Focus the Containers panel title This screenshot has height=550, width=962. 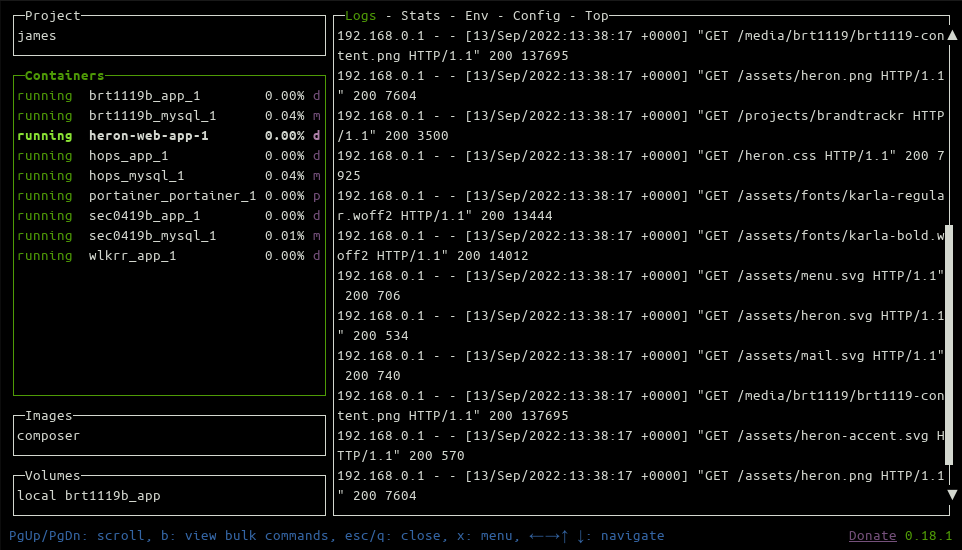(x=64, y=76)
